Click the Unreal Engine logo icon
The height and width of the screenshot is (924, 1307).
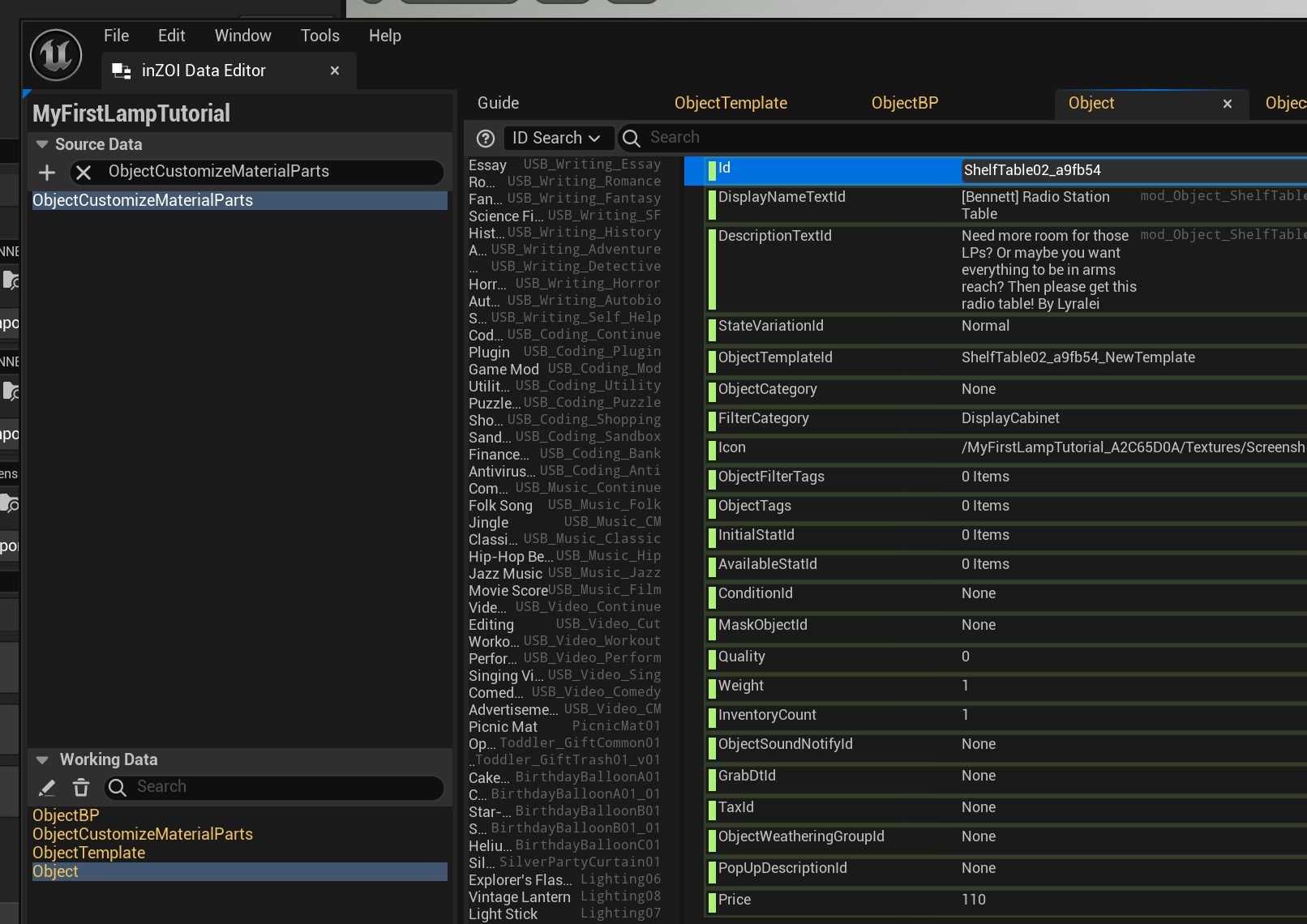56,55
